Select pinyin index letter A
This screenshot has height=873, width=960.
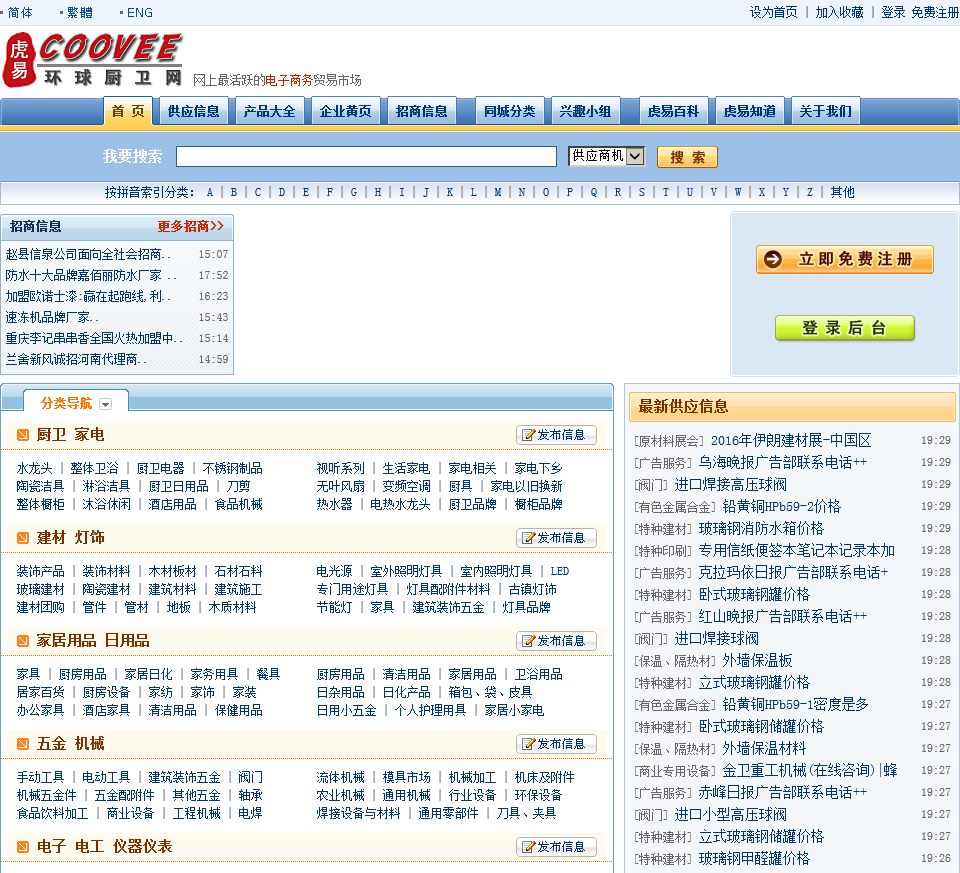pos(210,192)
